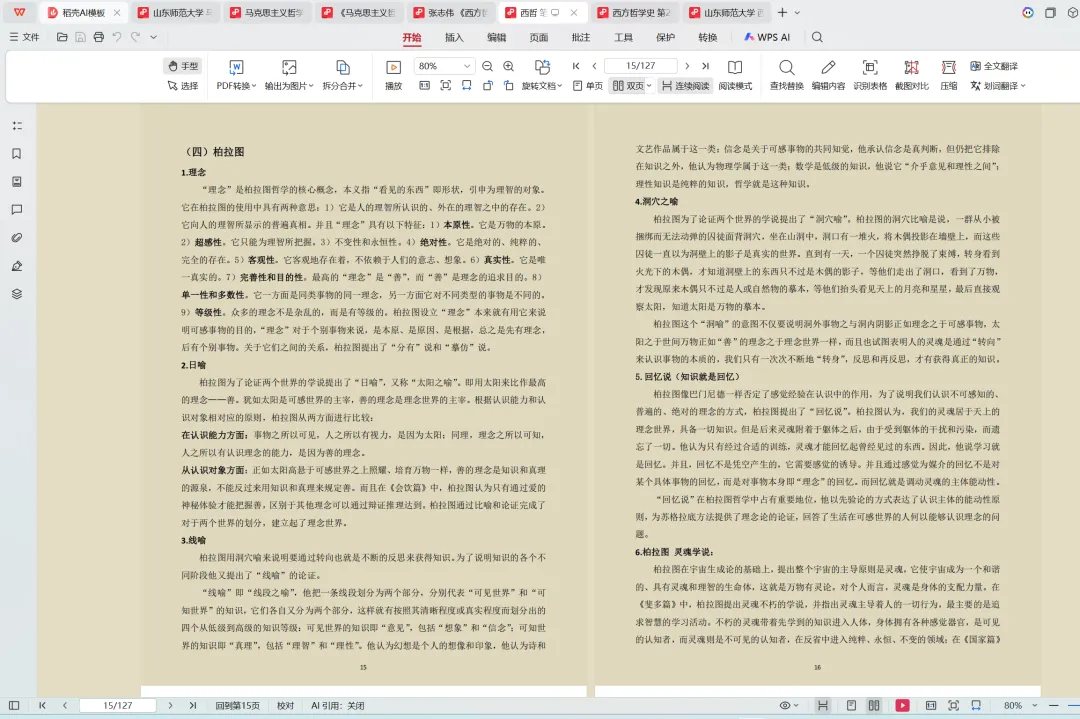This screenshot has width=1080, height=719.
Task: Open the attachments paperclip panel in sidebar
Action: pyautogui.click(x=17, y=238)
